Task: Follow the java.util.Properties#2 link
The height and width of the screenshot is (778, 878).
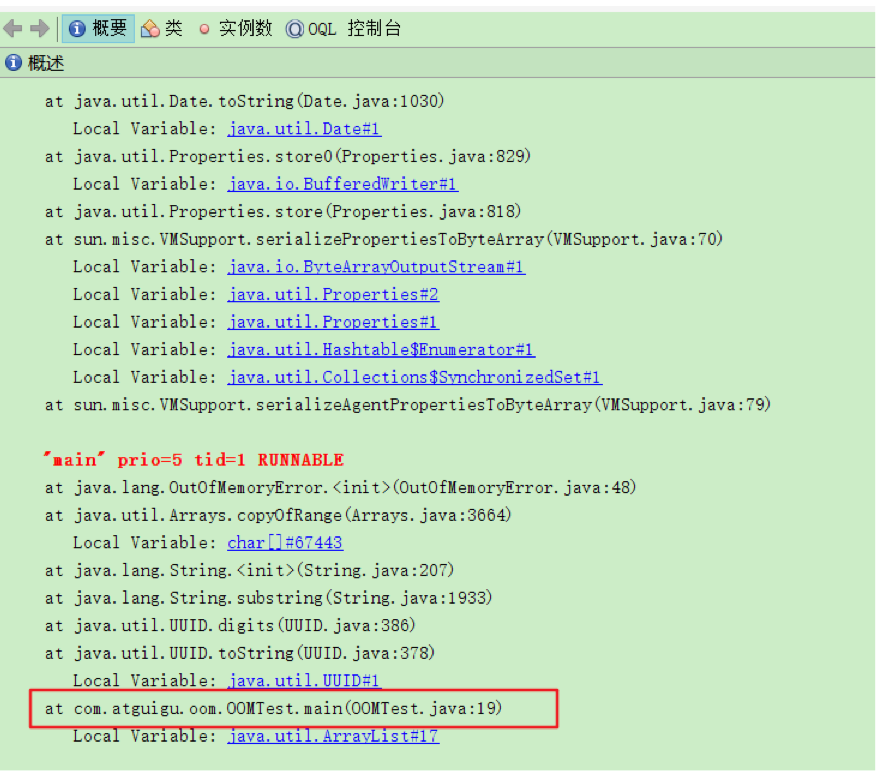Action: pyautogui.click(x=333, y=295)
